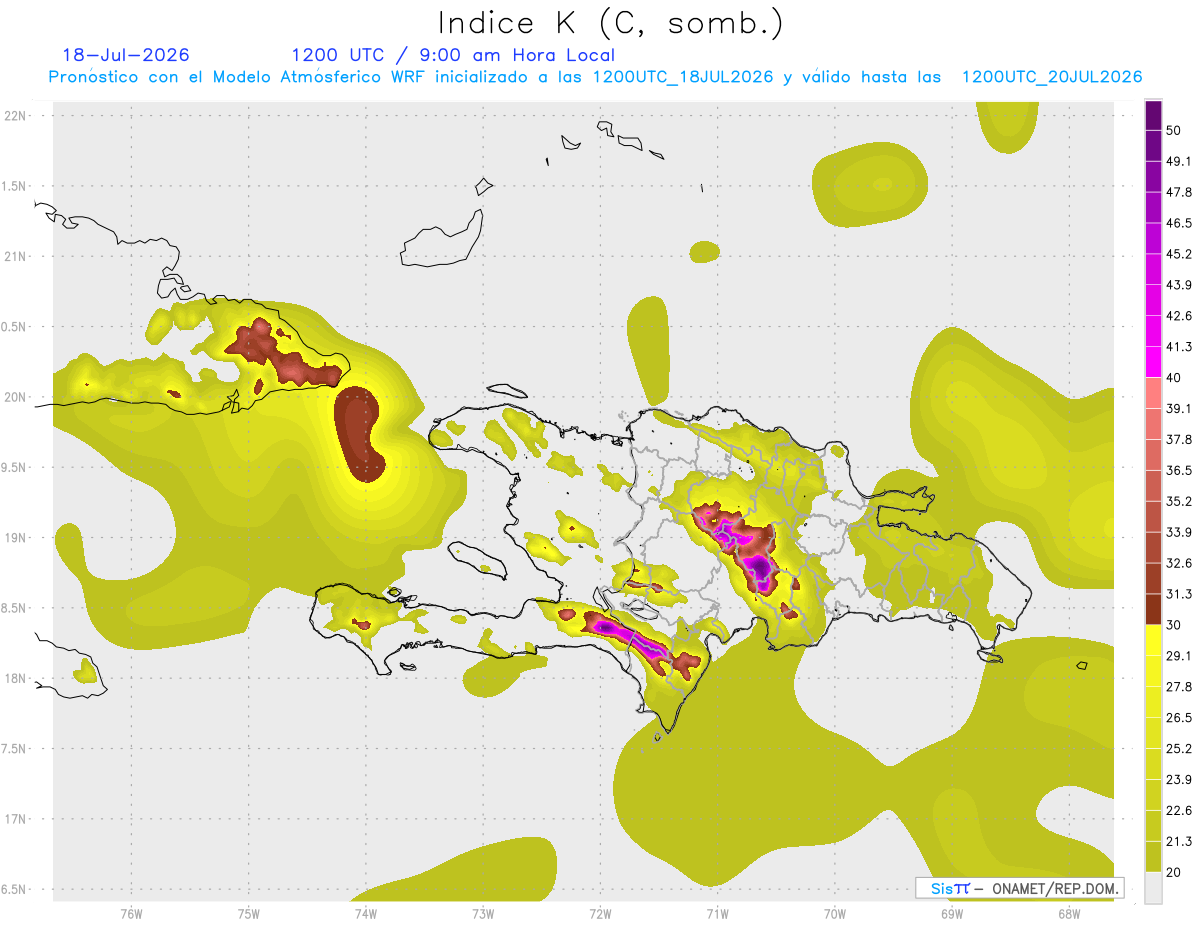Select the '45.2' color scale value
This screenshot has height=927, width=1200.
click(1178, 254)
